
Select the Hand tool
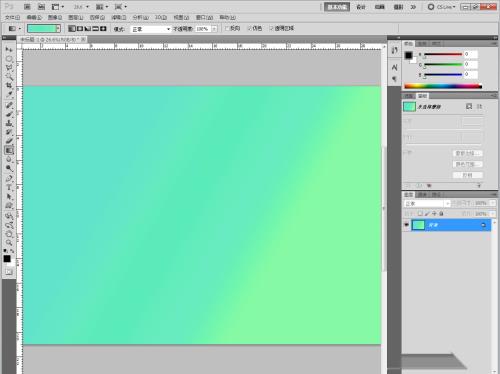(x=9, y=234)
